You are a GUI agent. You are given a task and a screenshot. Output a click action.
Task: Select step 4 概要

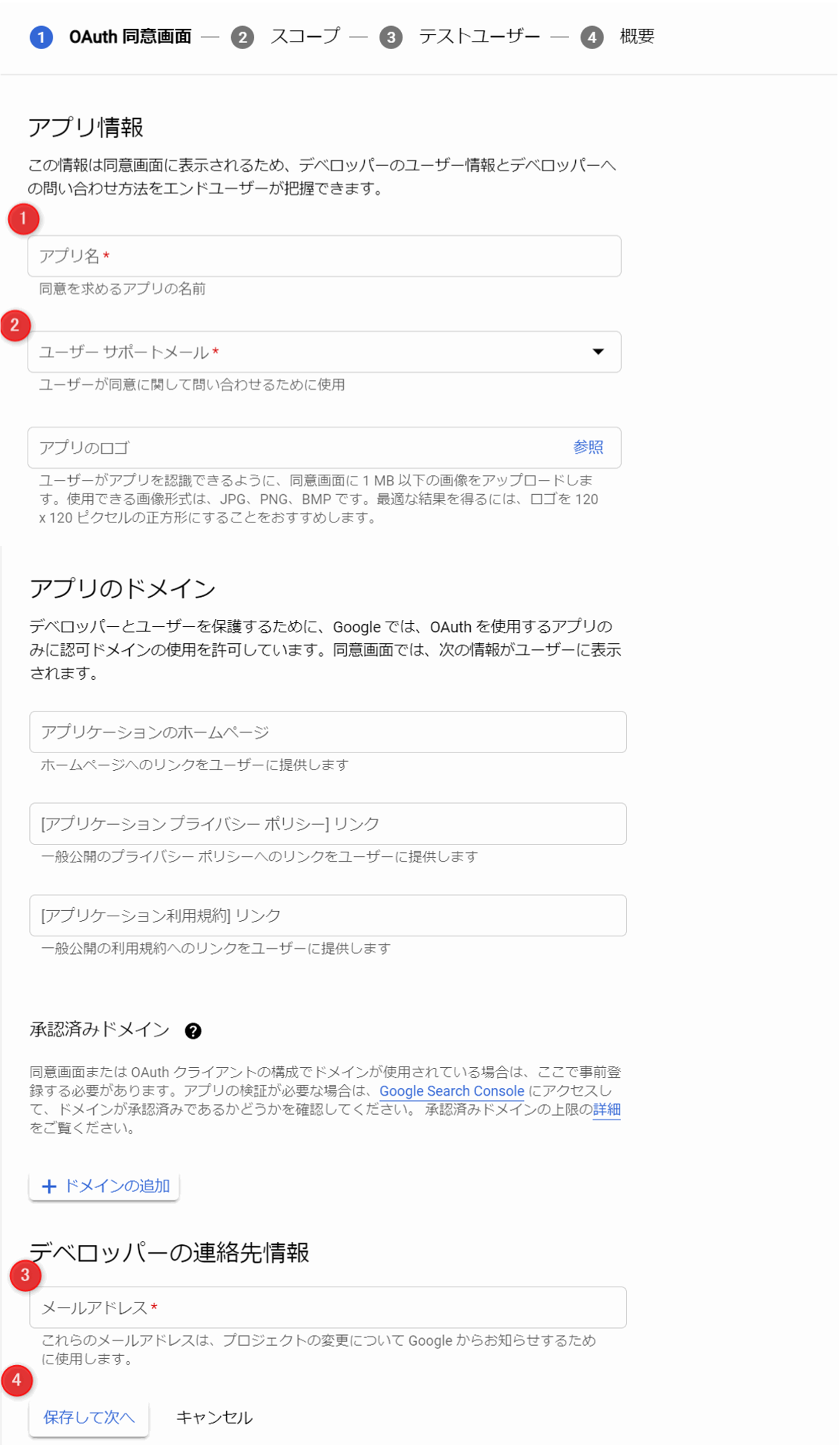tap(618, 37)
